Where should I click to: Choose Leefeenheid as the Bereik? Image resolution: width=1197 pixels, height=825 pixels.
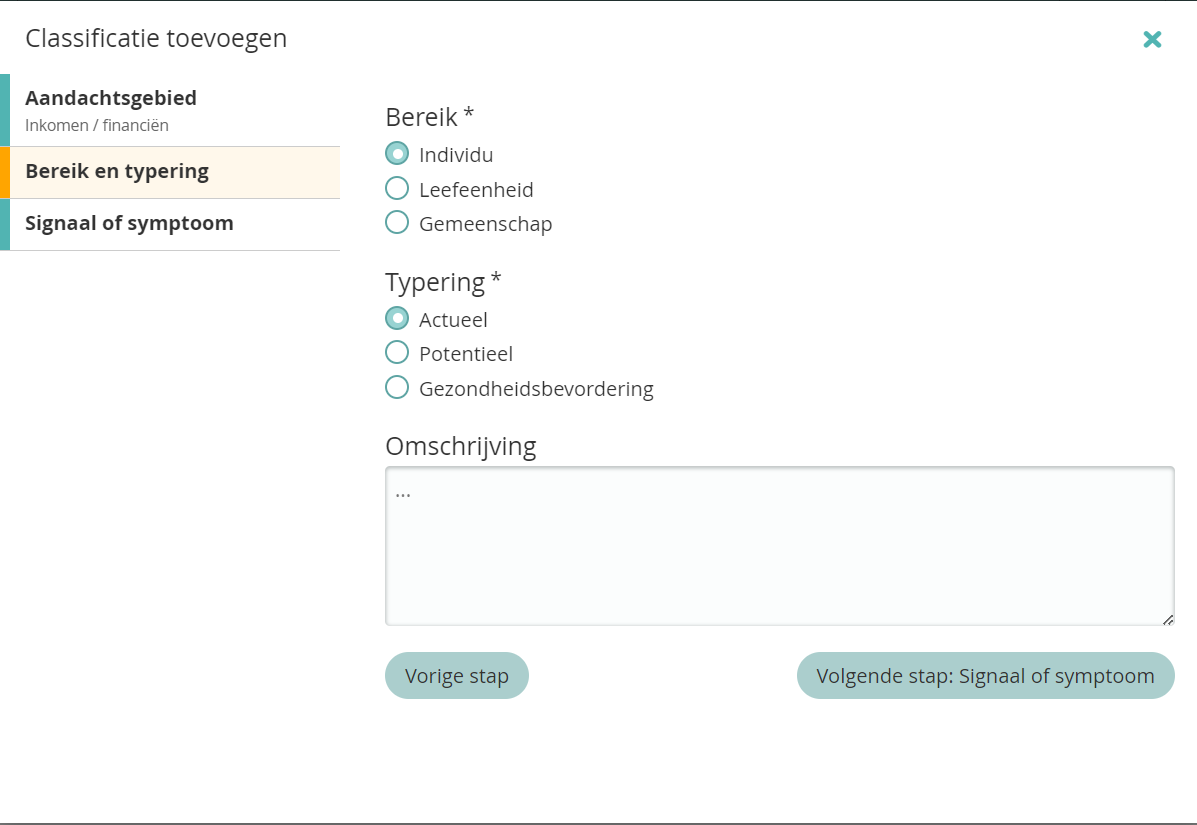click(397, 189)
